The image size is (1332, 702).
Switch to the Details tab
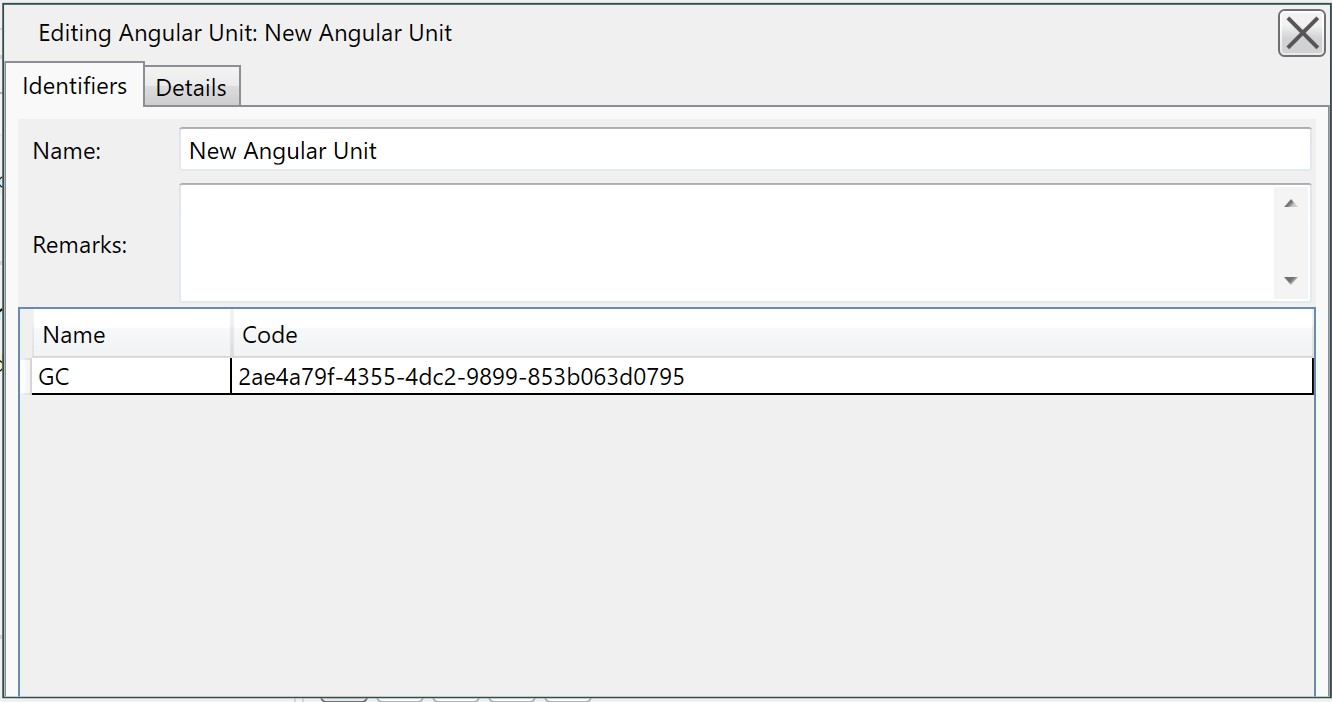click(x=191, y=87)
